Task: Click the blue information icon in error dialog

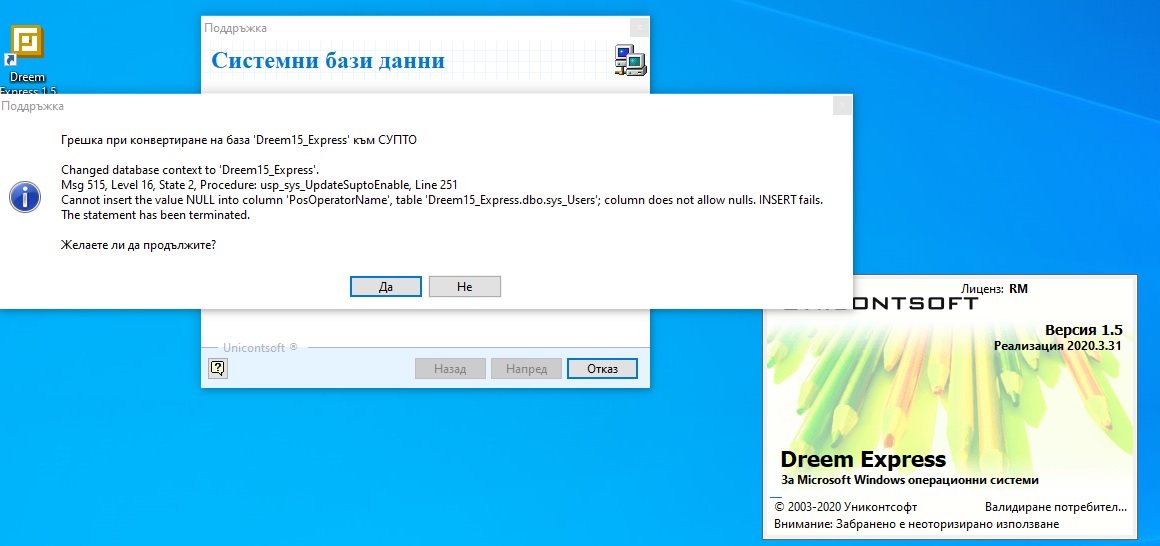Action: click(x=24, y=195)
